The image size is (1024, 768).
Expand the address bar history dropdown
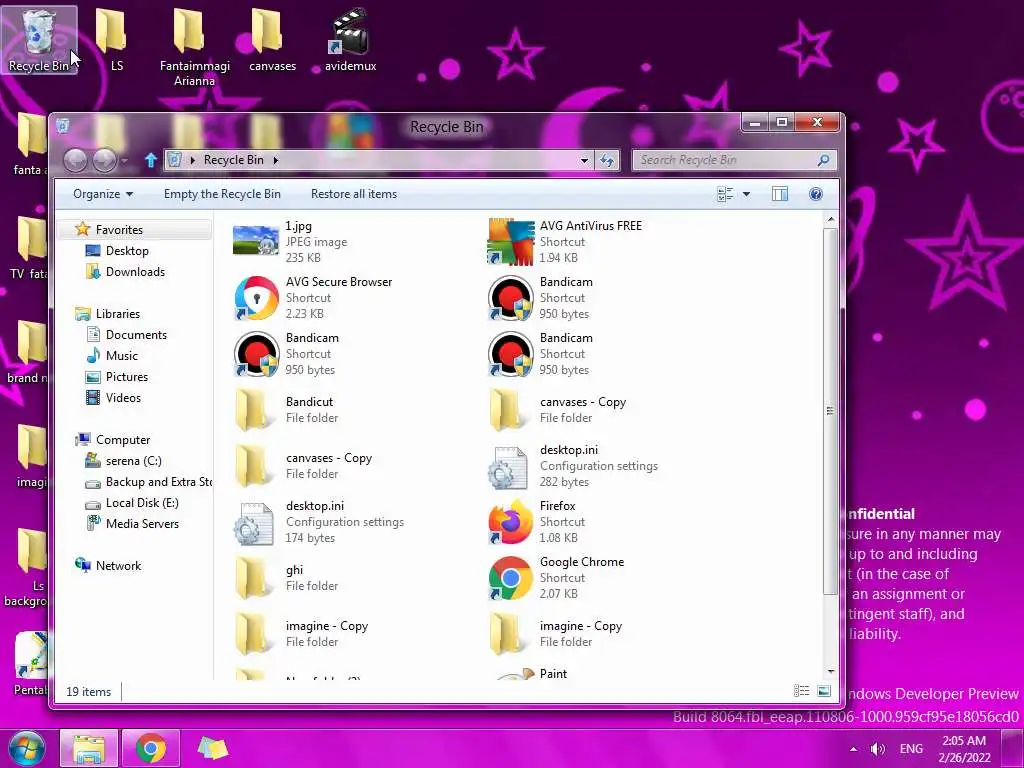click(584, 160)
